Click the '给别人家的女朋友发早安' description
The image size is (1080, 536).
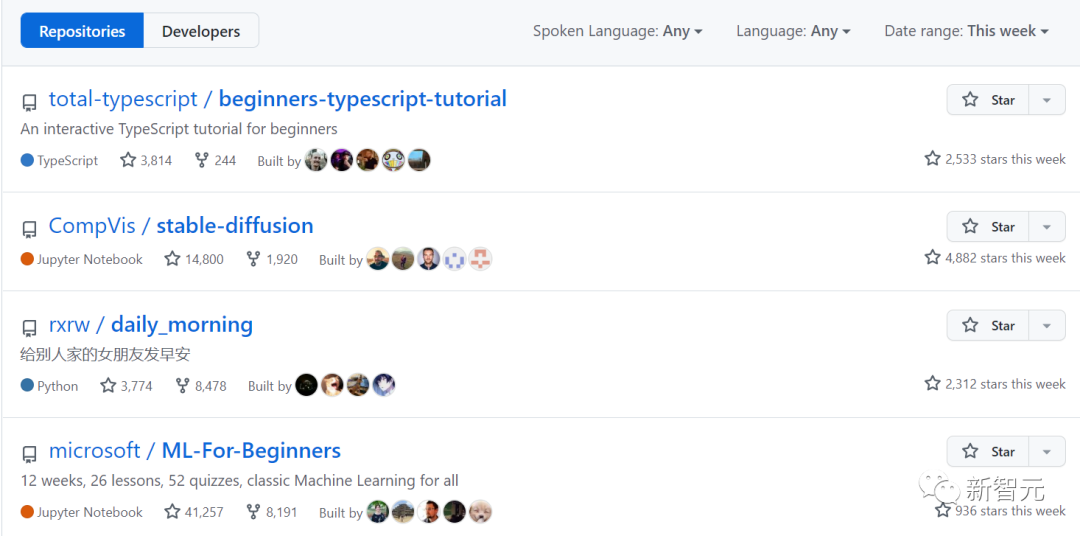click(105, 355)
